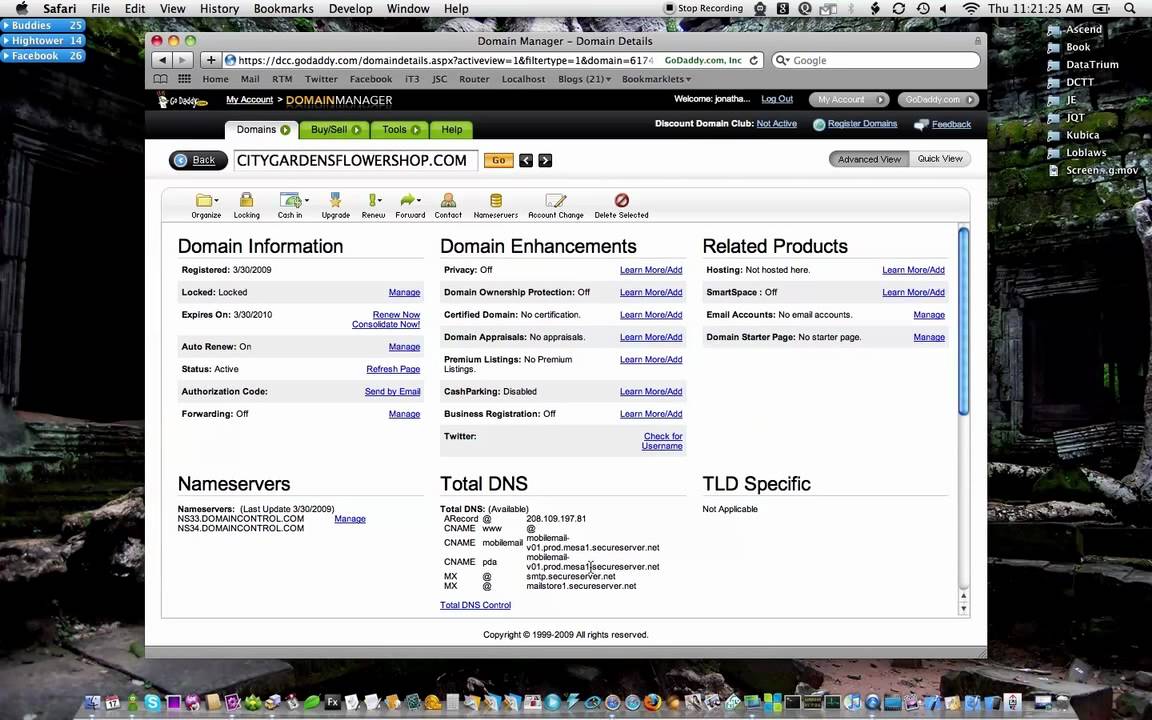1152x720 pixels.
Task: Open the Total DNS Control link
Action: tap(475, 605)
